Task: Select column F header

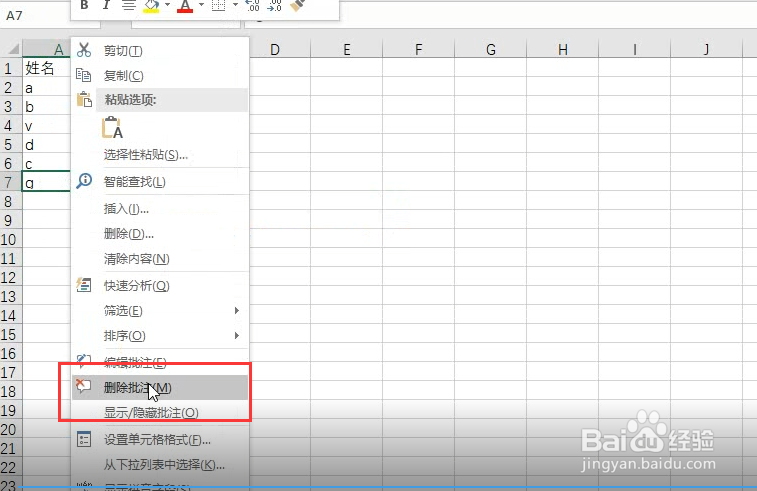Action: point(419,49)
